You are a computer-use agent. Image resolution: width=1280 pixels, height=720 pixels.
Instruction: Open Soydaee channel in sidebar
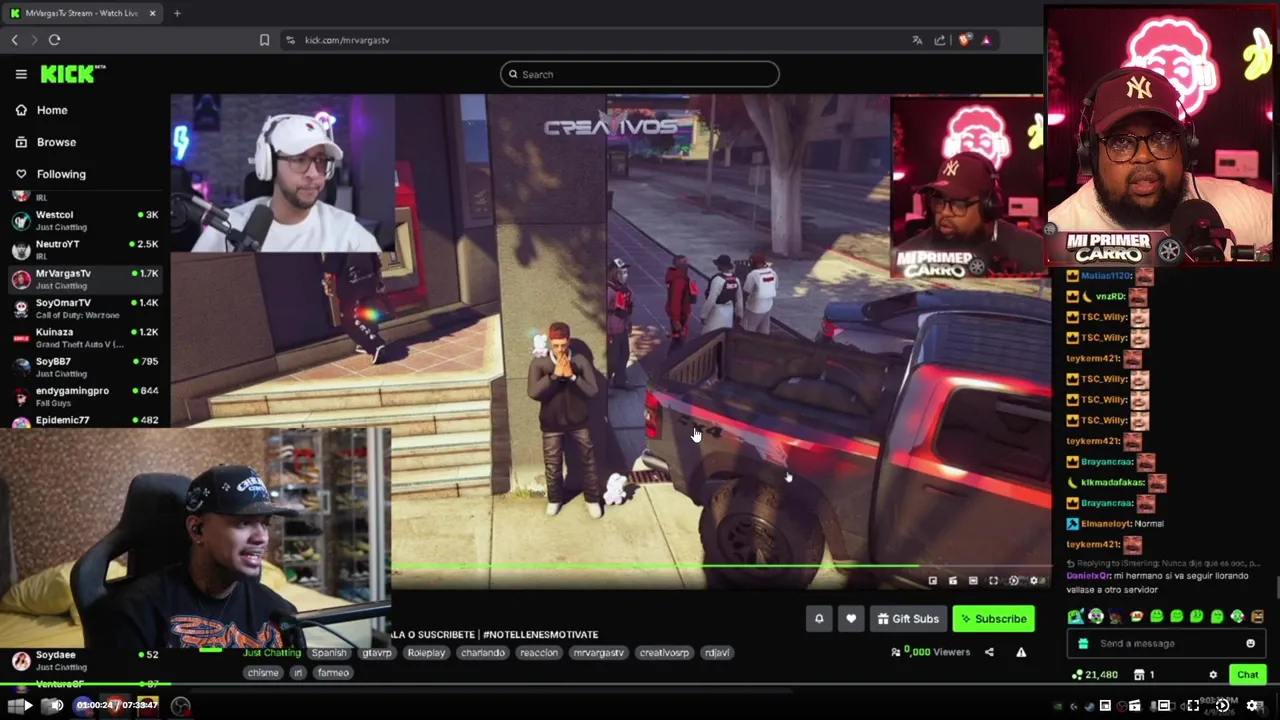[x=85, y=660]
